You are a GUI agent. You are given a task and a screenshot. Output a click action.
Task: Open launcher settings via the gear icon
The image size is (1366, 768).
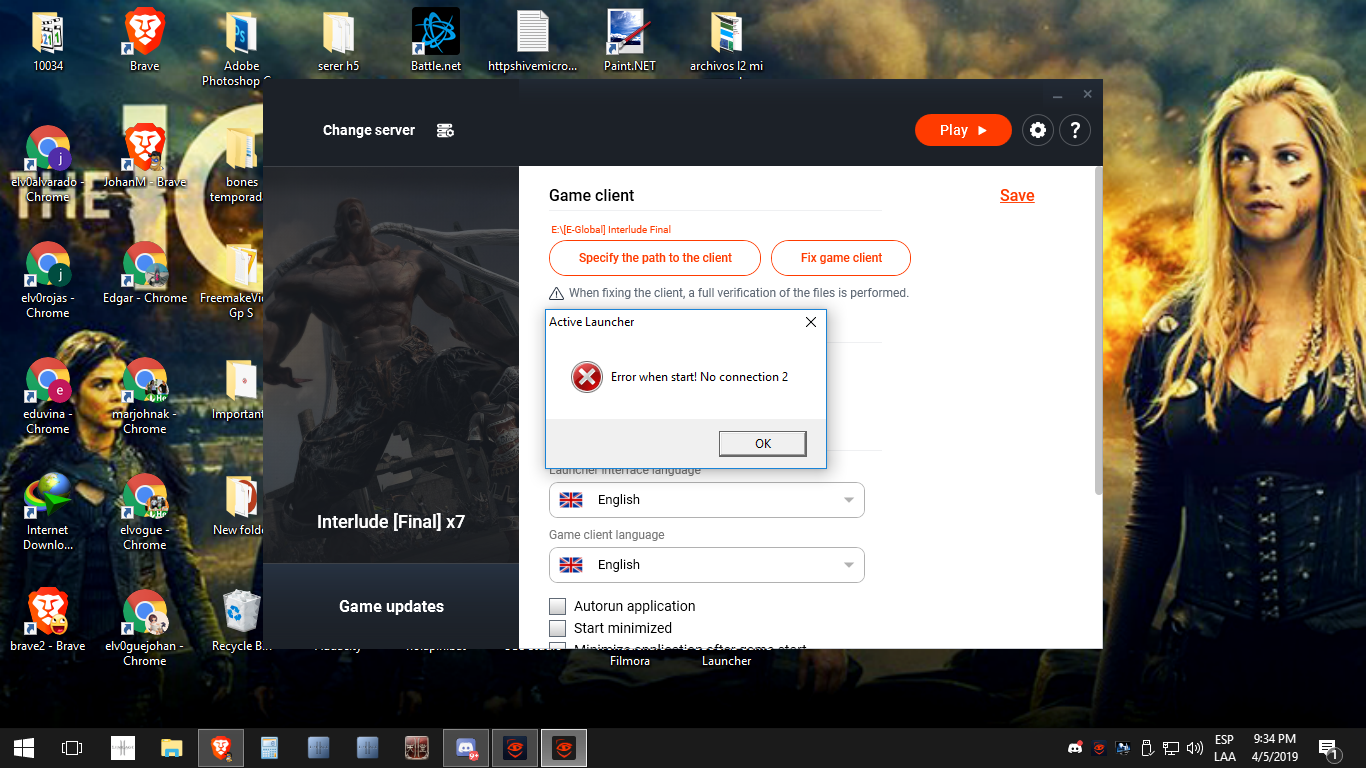[x=1038, y=130]
